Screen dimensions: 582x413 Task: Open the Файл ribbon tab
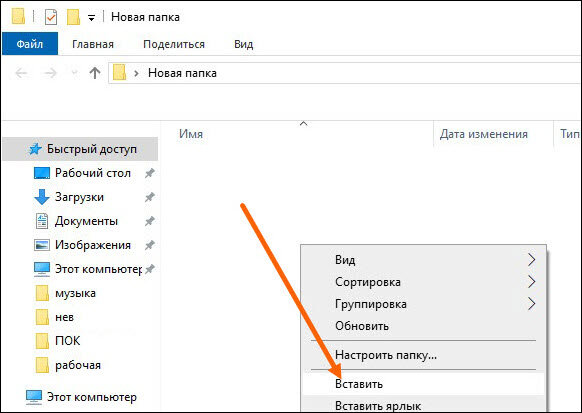pyautogui.click(x=30, y=44)
